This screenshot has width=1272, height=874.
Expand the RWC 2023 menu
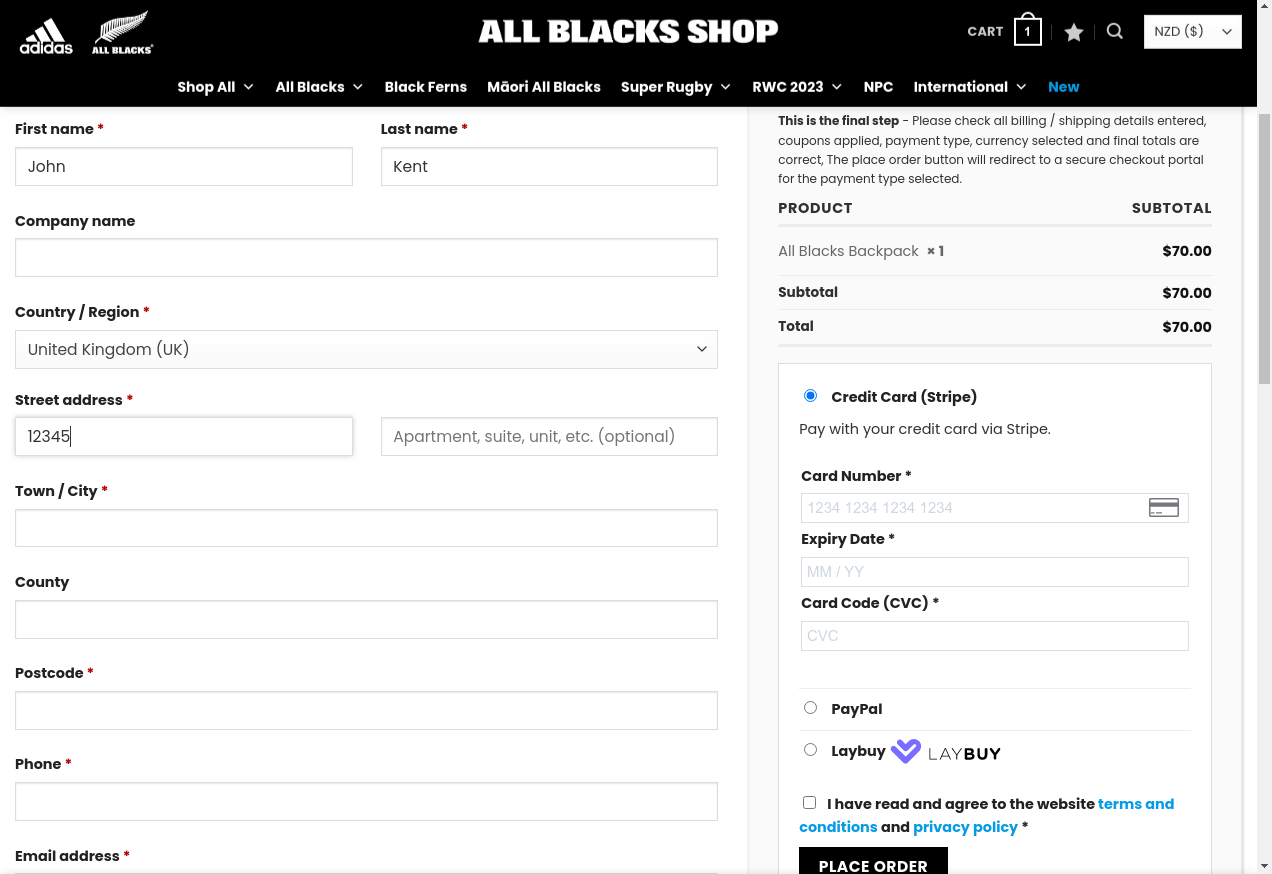coord(797,87)
